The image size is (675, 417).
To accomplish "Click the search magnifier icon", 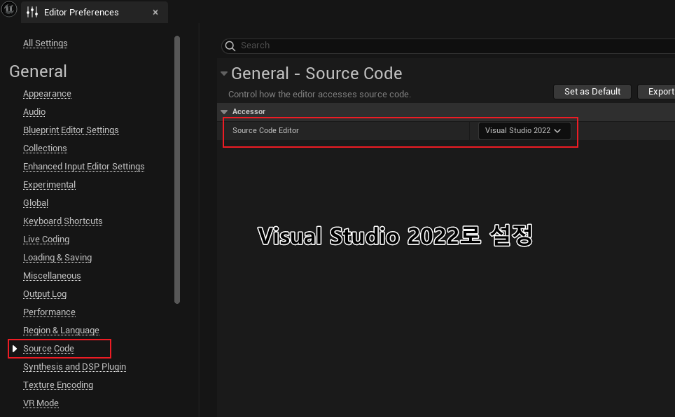I will tap(230, 46).
